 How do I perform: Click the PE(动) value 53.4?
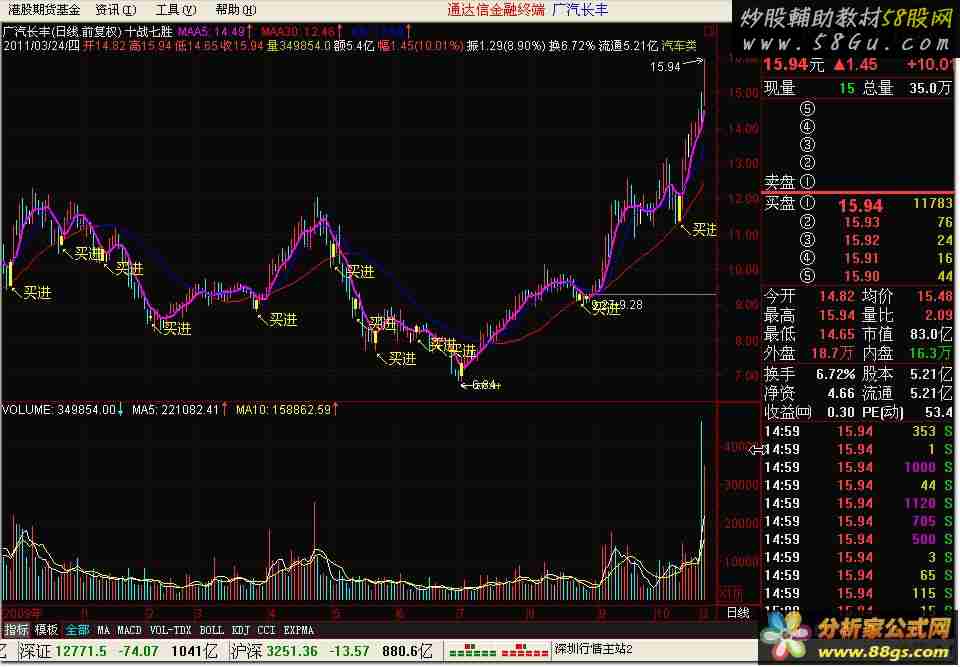click(x=938, y=412)
